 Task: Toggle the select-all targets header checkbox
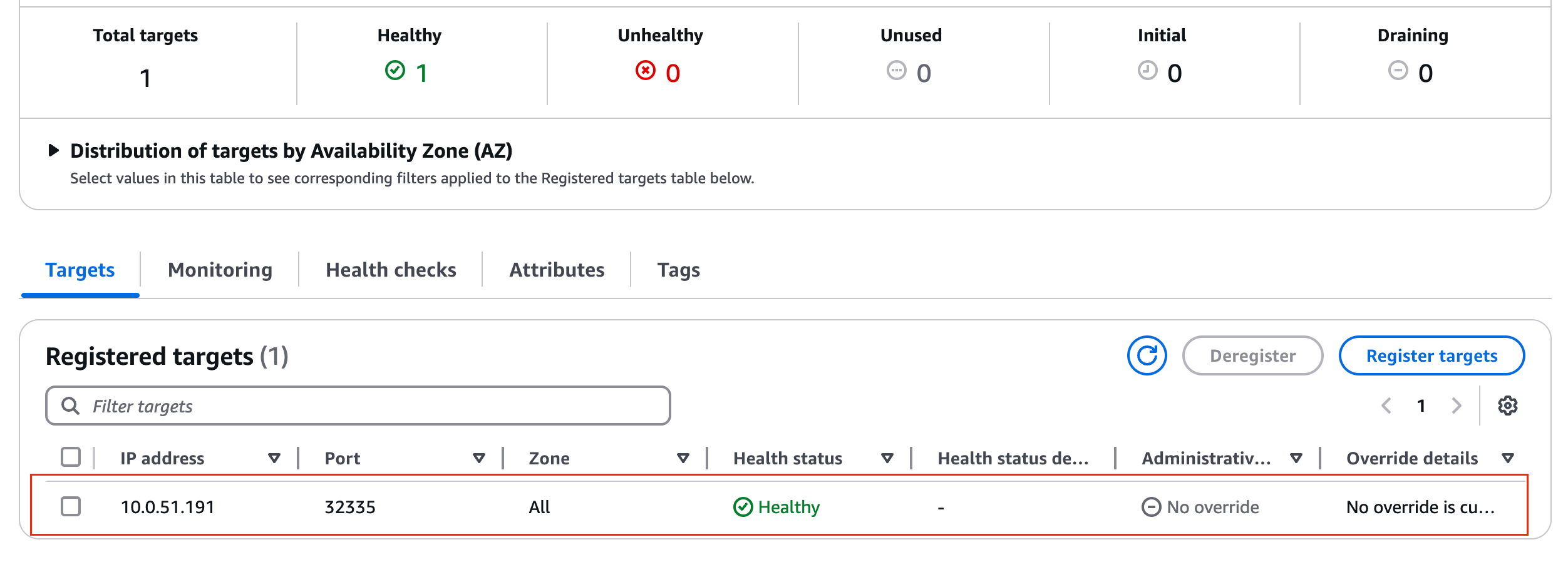click(x=71, y=457)
